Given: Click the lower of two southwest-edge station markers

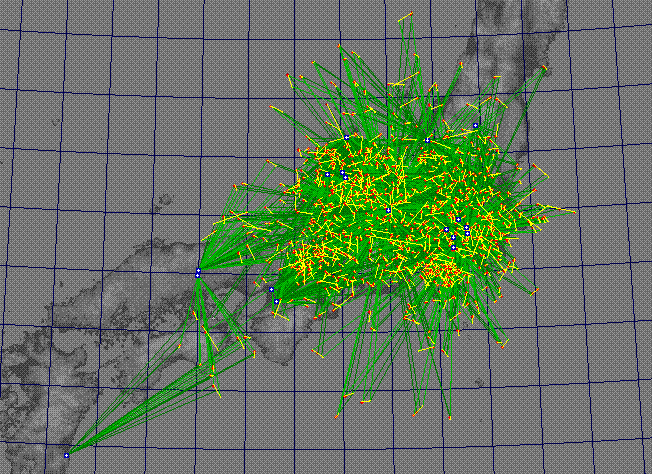Looking at the screenshot, I should click(276, 301).
